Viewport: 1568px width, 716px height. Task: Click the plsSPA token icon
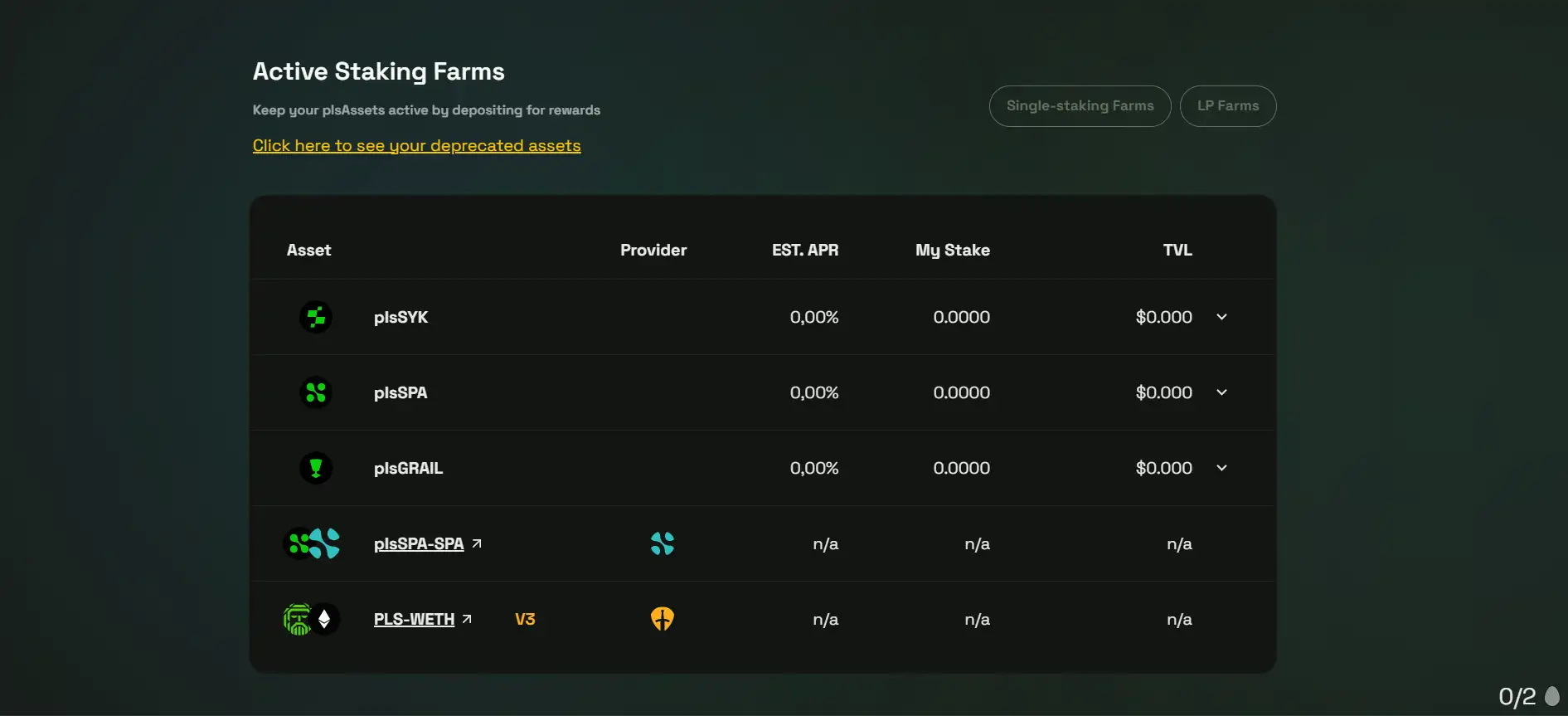(x=316, y=392)
